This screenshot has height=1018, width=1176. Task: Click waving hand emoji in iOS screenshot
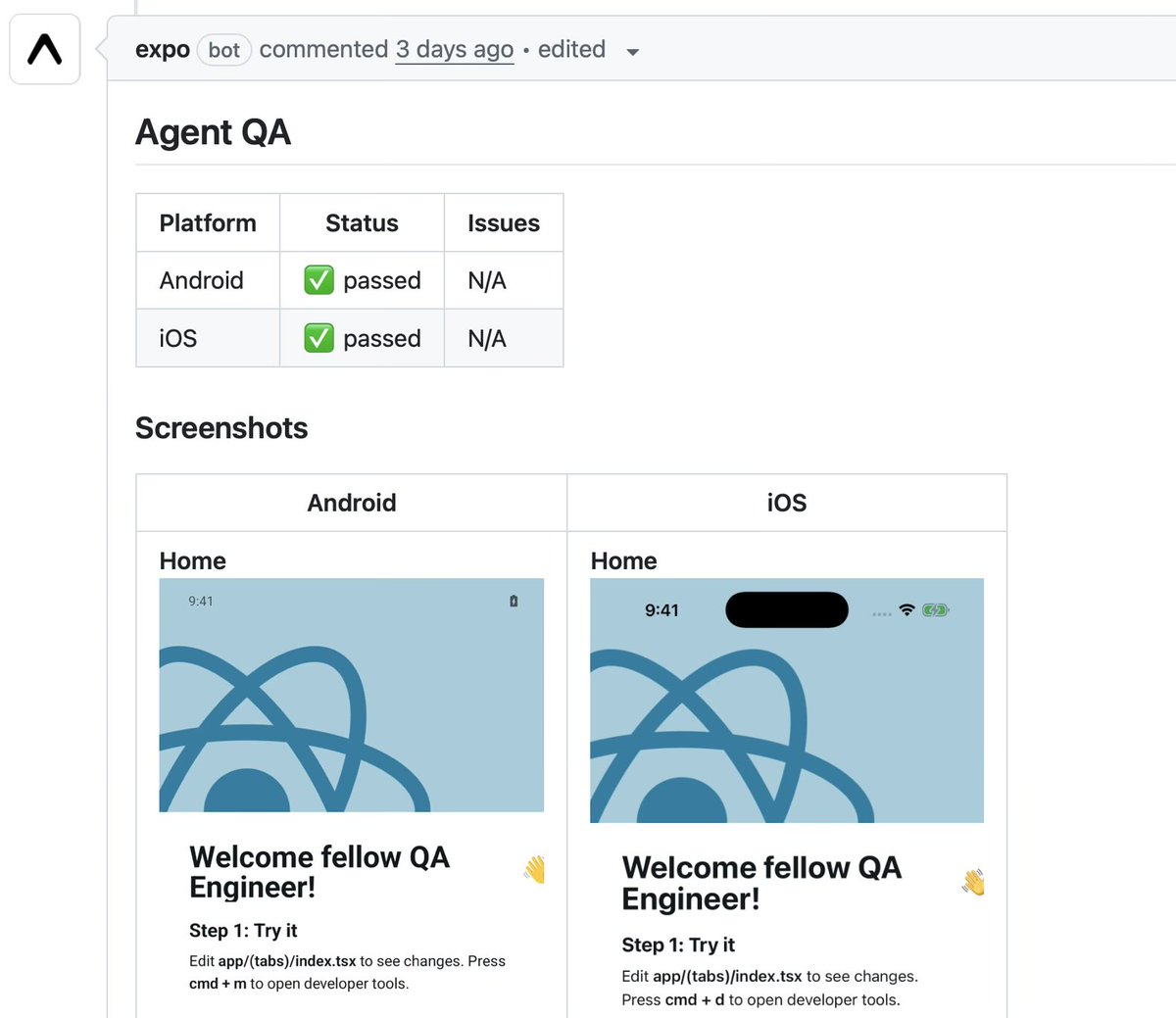point(973,882)
